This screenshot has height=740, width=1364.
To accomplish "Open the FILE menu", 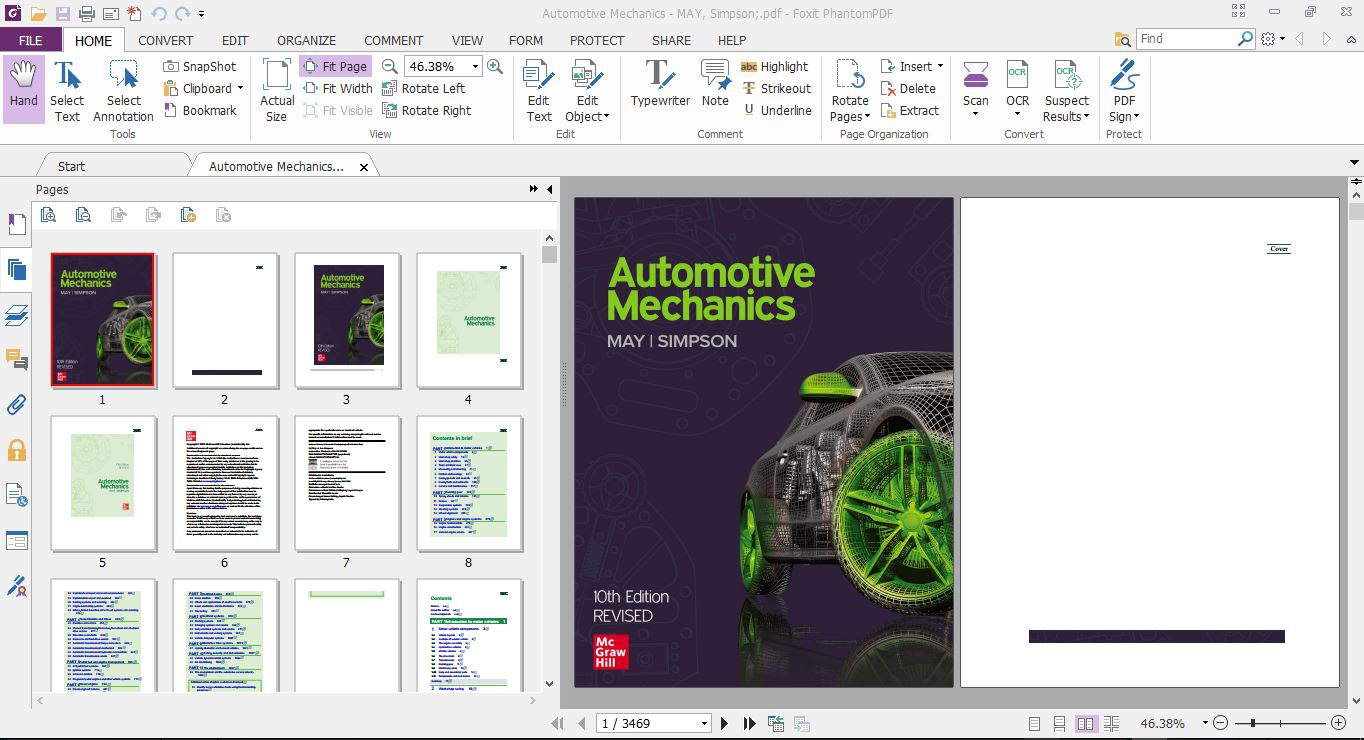I will pos(31,40).
